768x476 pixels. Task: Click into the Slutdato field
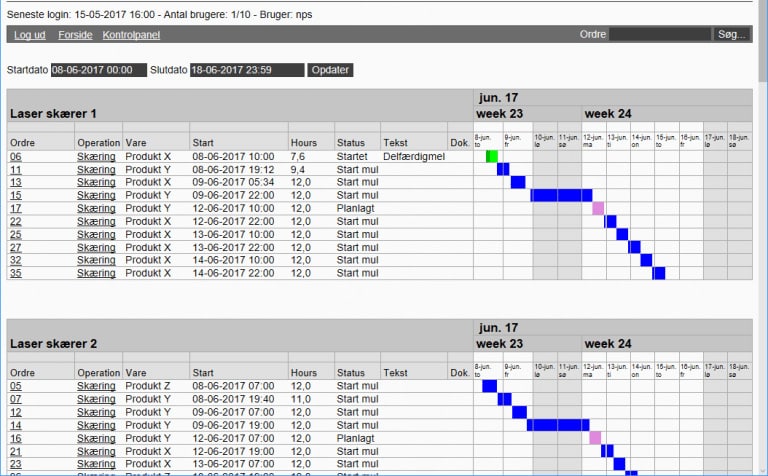pyautogui.click(x=247, y=70)
